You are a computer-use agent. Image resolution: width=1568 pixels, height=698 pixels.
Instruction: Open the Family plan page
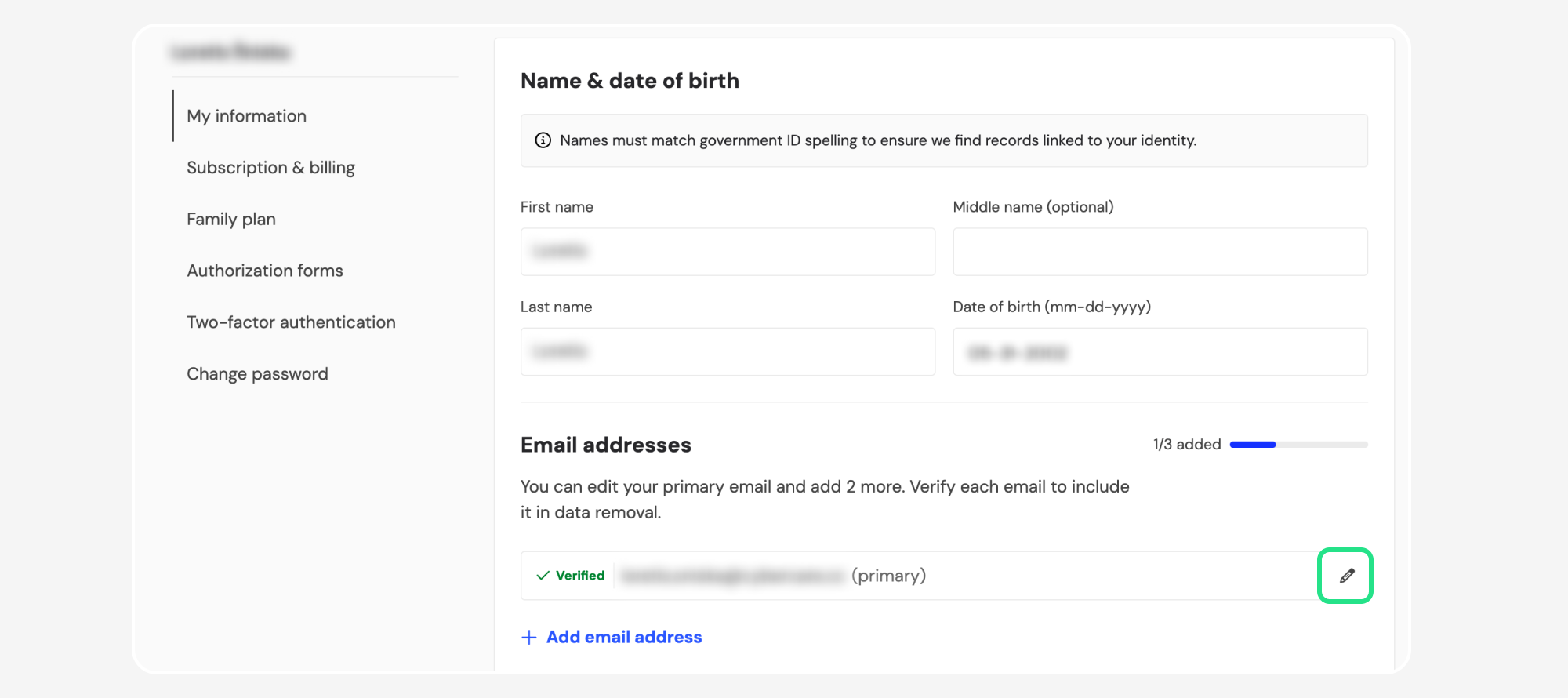231,220
